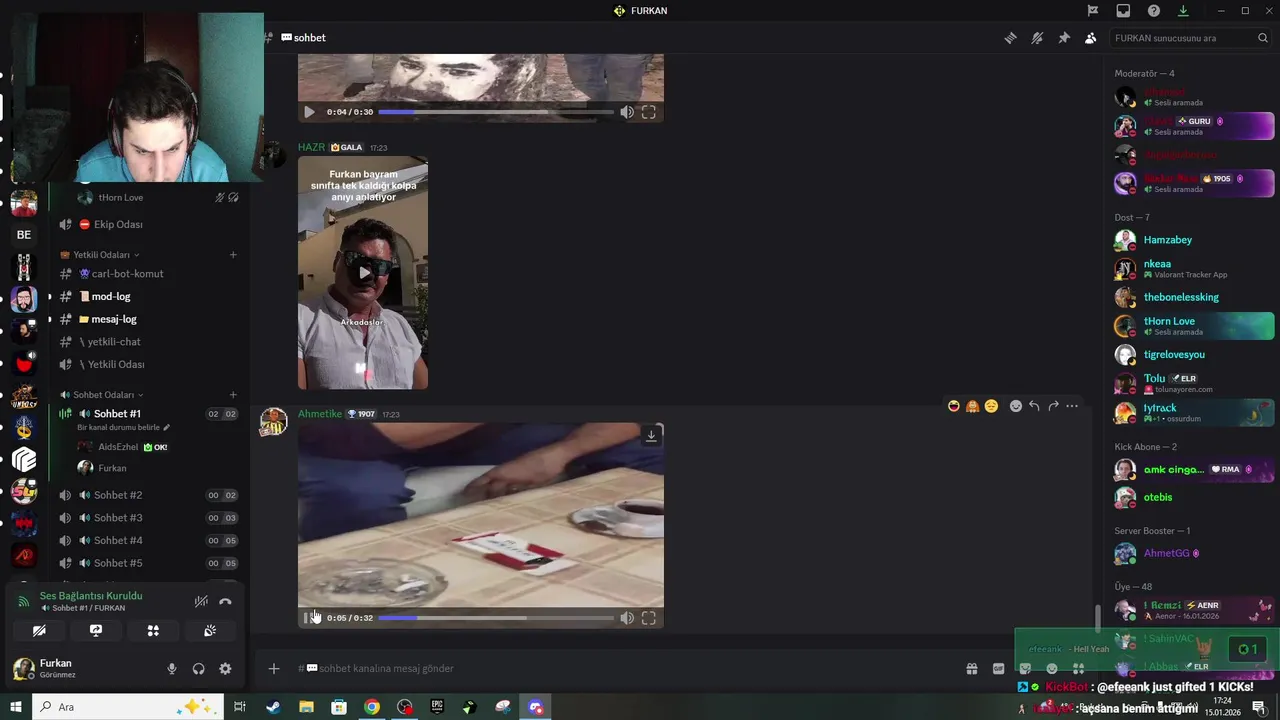Open the sticker picker
The width and height of the screenshot is (1280, 720).
(1025, 668)
